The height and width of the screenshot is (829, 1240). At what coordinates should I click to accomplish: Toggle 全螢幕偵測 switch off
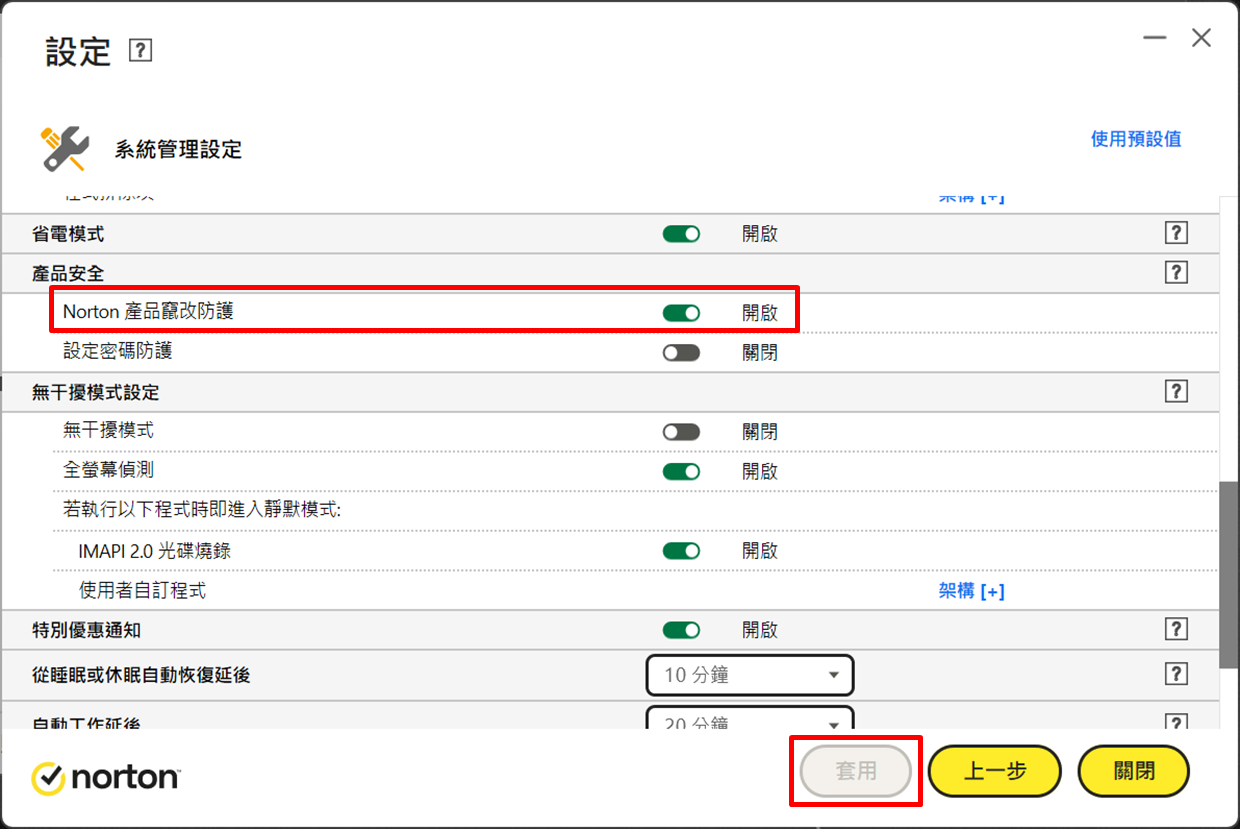[681, 471]
